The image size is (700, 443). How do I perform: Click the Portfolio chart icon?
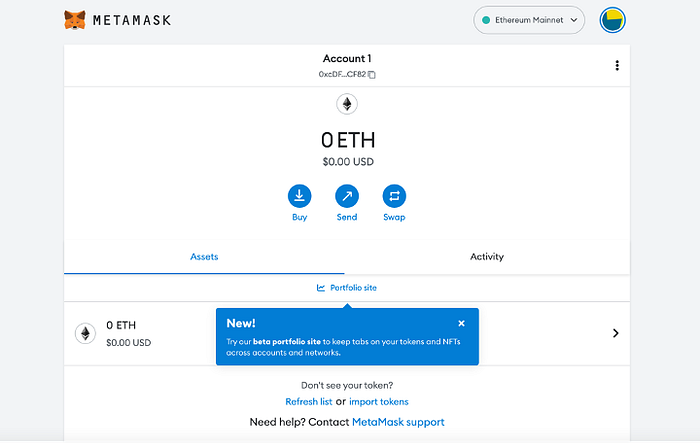point(321,288)
